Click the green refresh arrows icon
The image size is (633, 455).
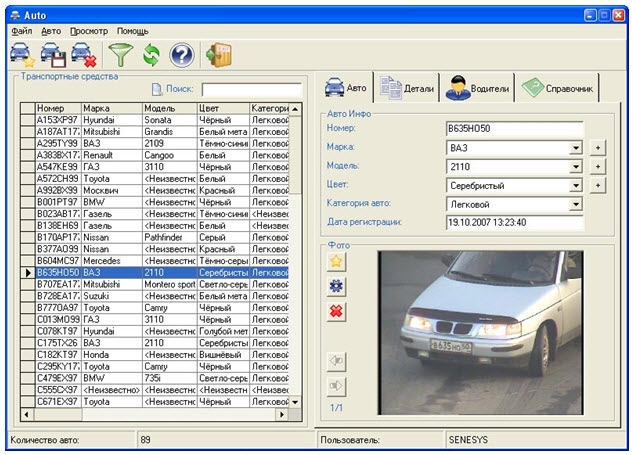pos(151,55)
